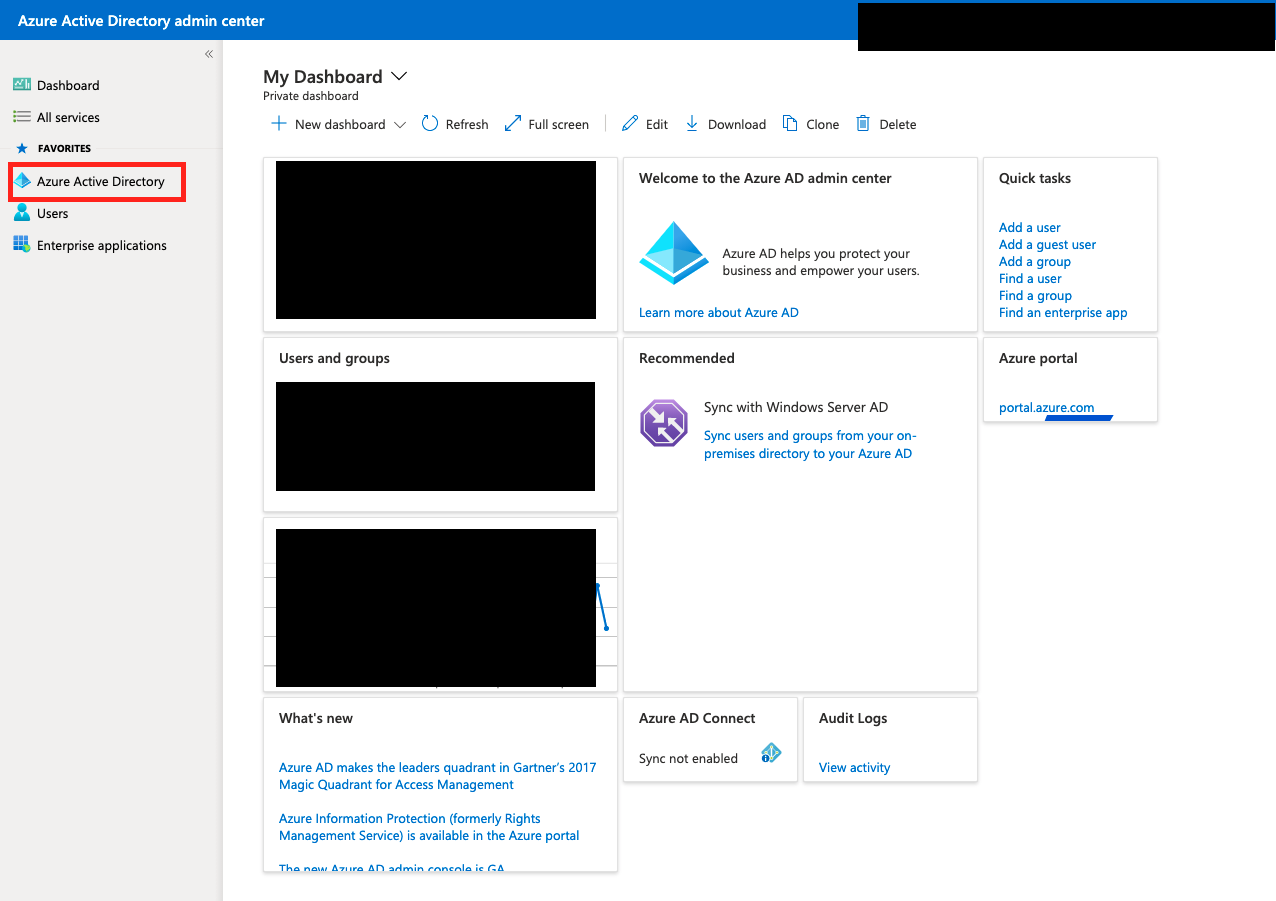The image size is (1276, 901).
Task: Expand the My Dashboard dropdown chevron
Action: point(399,76)
